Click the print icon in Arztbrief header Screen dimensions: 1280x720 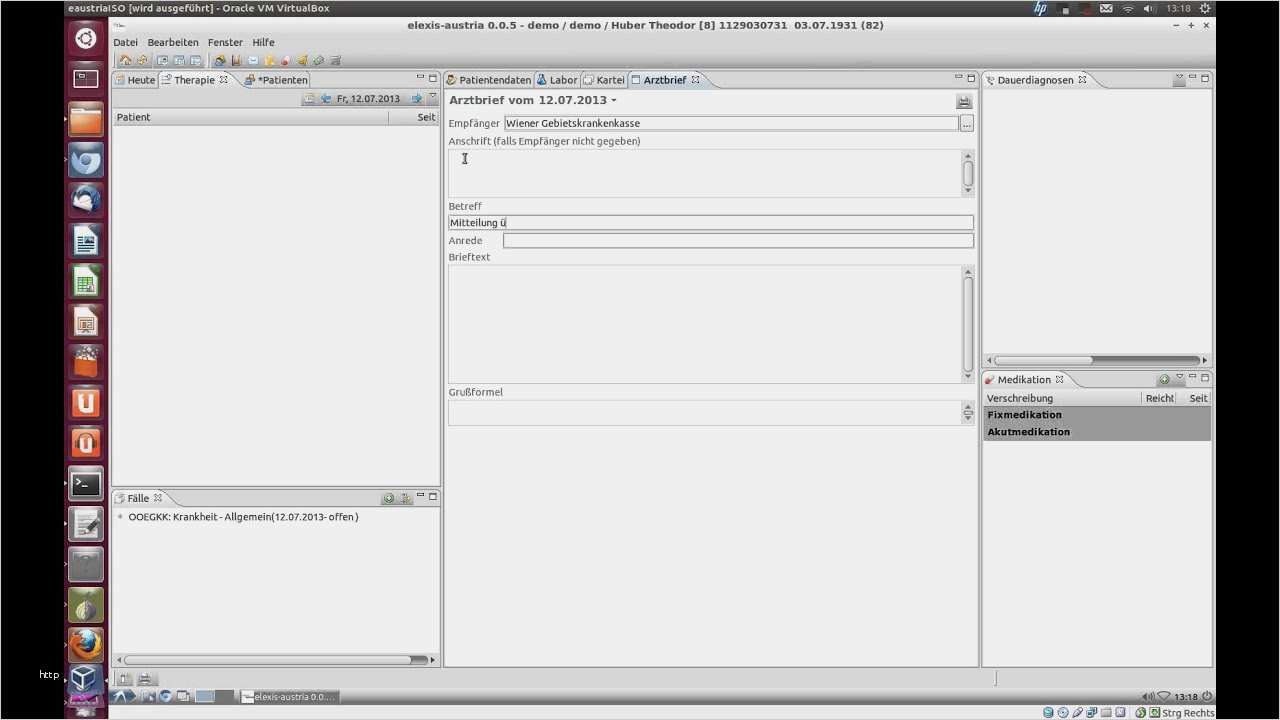coord(964,102)
